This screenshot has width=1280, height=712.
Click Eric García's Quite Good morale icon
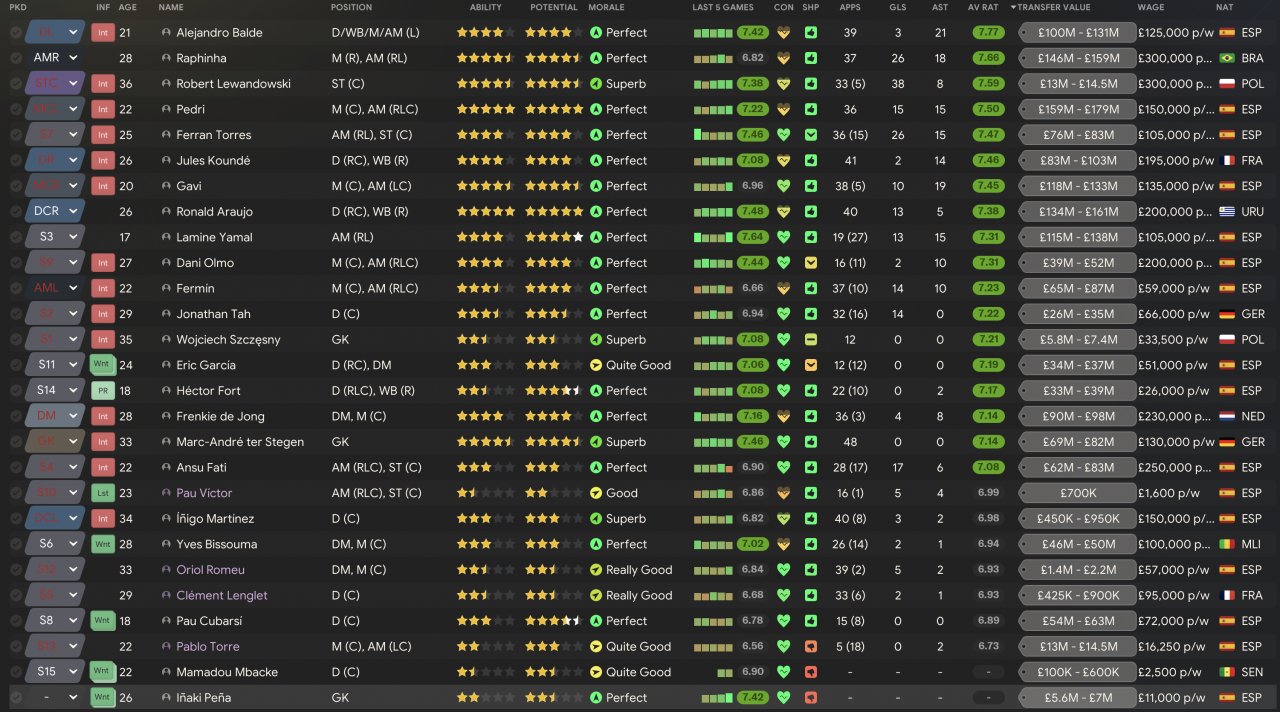pos(596,365)
